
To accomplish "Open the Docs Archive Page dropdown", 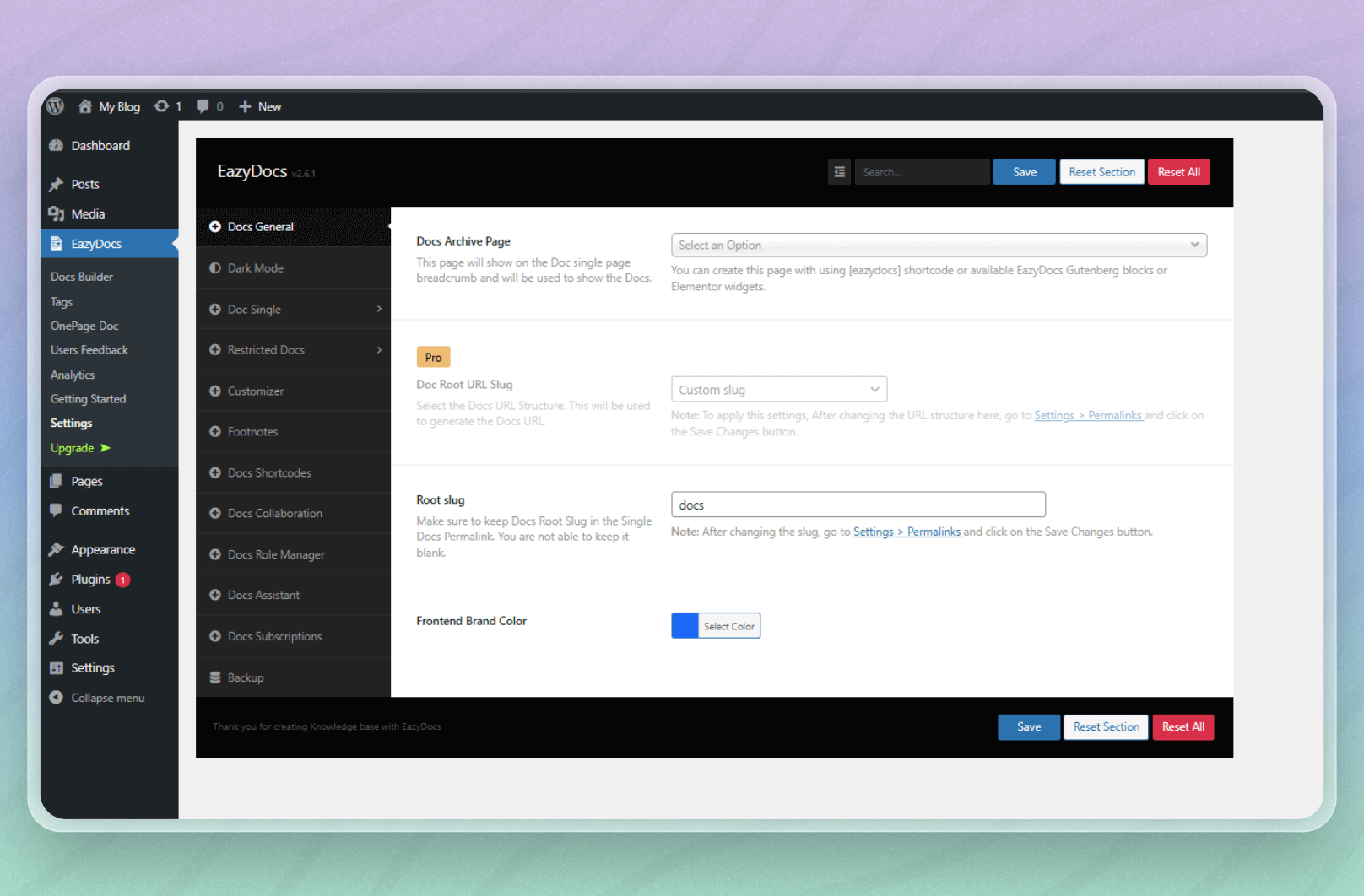I will [939, 246].
